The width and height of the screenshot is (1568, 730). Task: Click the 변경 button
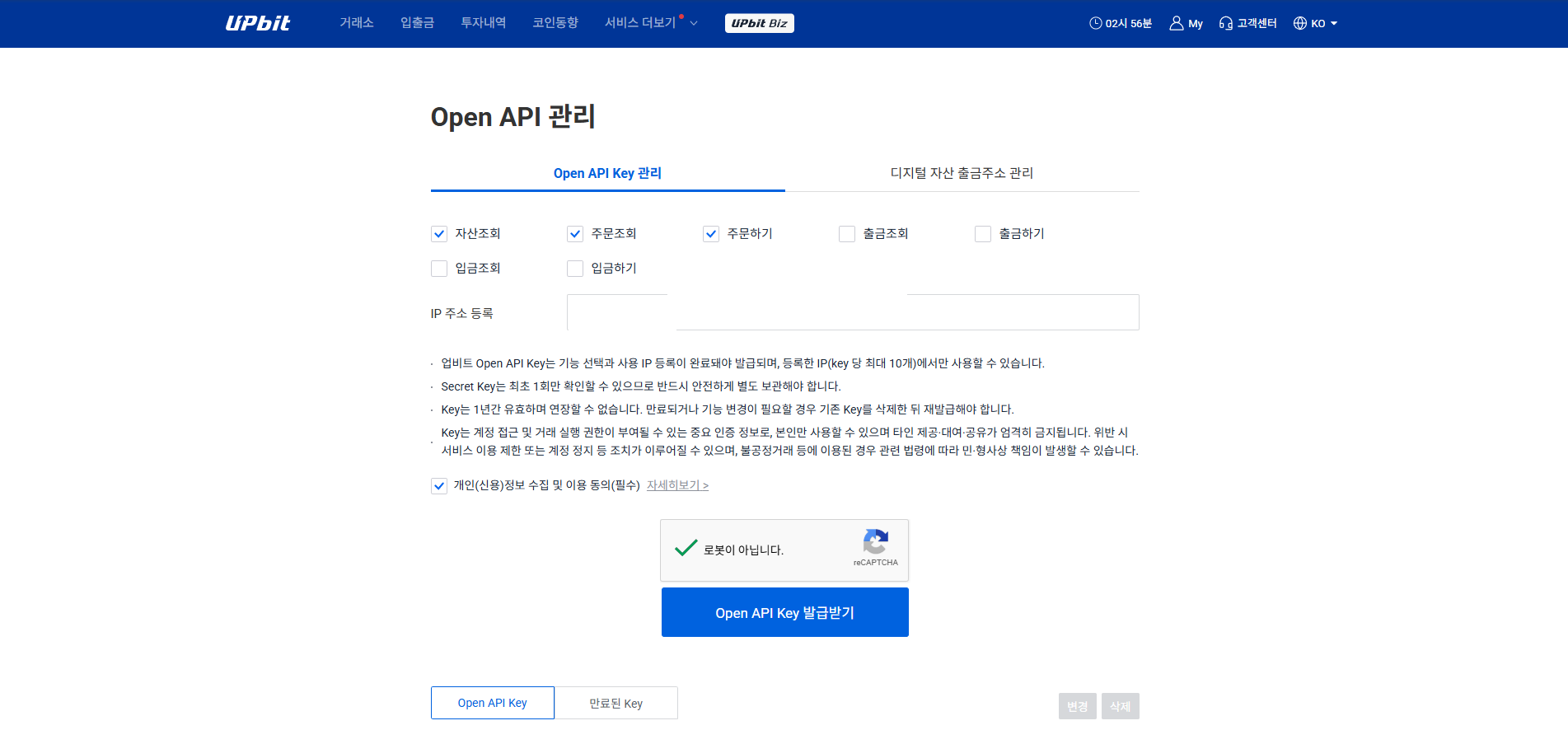pos(1077,706)
